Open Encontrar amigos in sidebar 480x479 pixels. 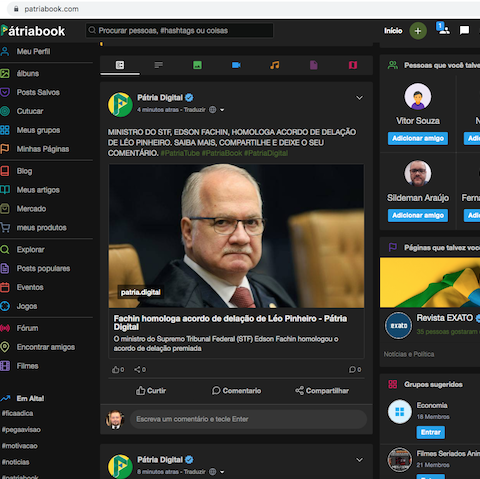click(x=37, y=347)
